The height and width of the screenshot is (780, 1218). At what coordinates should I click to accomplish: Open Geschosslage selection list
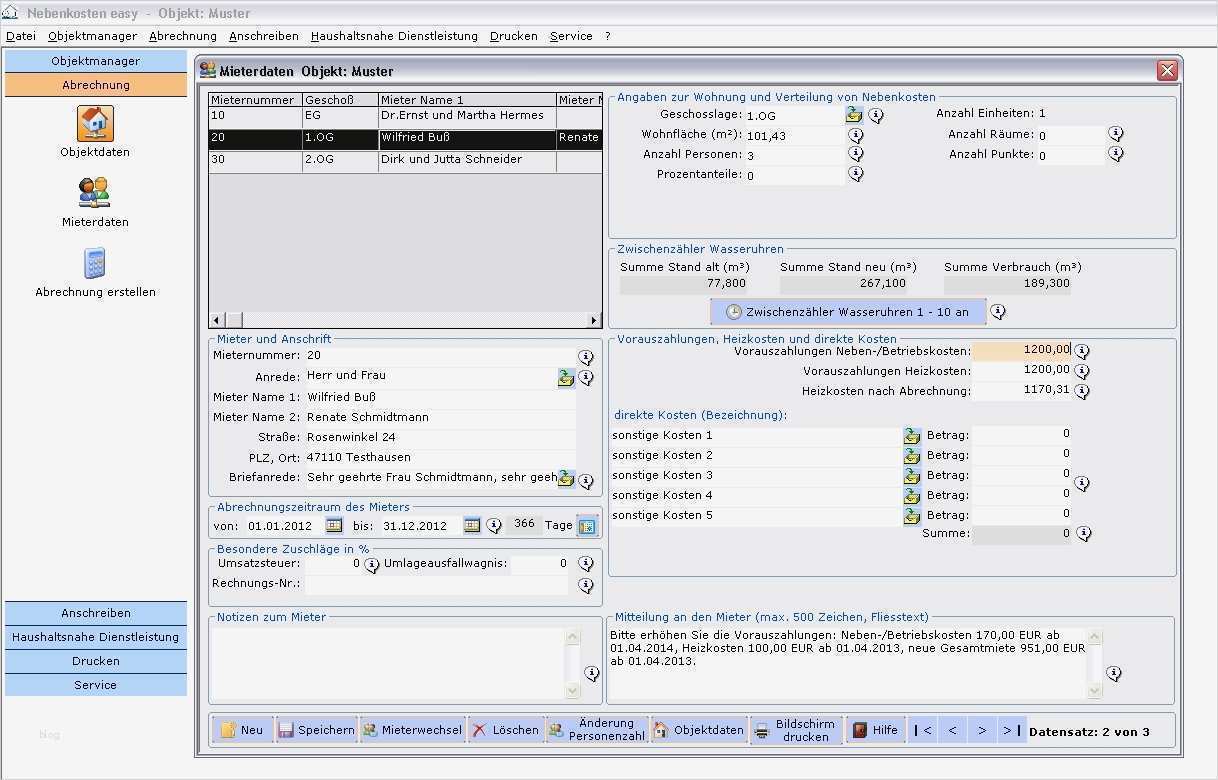click(853, 114)
